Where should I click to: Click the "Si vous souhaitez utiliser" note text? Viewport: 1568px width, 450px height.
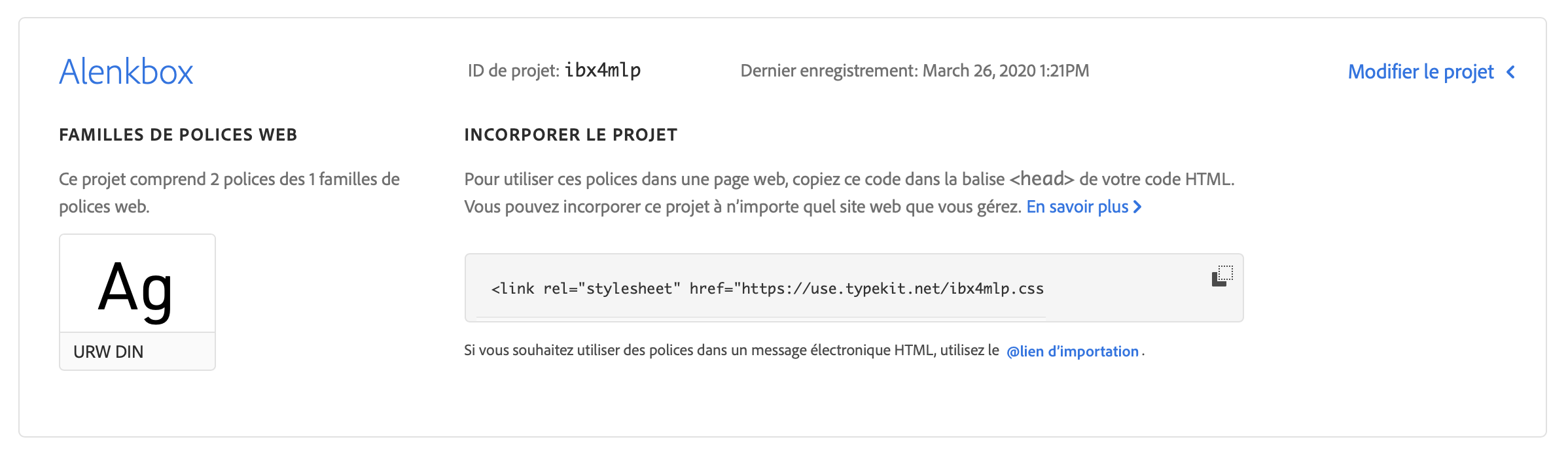(x=731, y=351)
